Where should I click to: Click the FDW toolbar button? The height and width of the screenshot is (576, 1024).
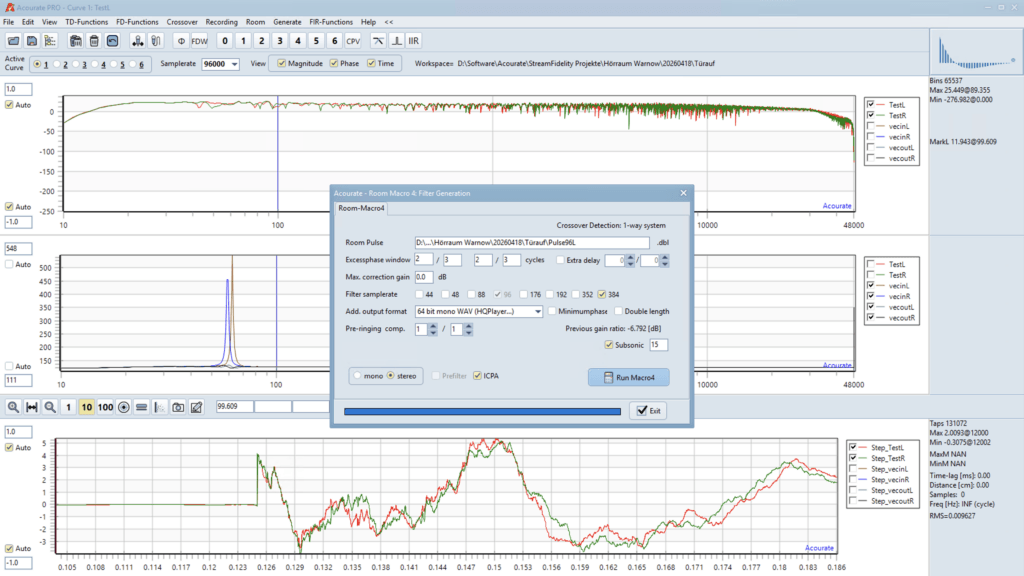tap(200, 41)
